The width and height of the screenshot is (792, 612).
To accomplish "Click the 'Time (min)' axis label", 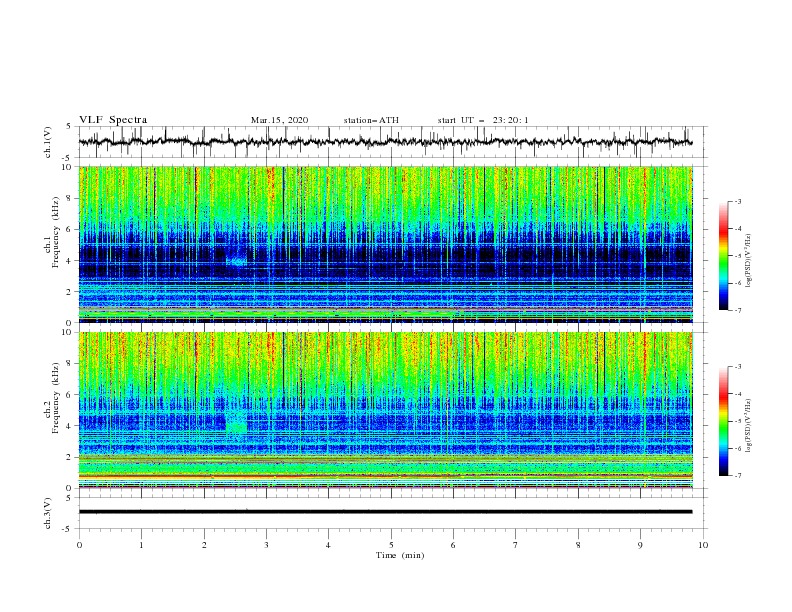I will 400,555.
